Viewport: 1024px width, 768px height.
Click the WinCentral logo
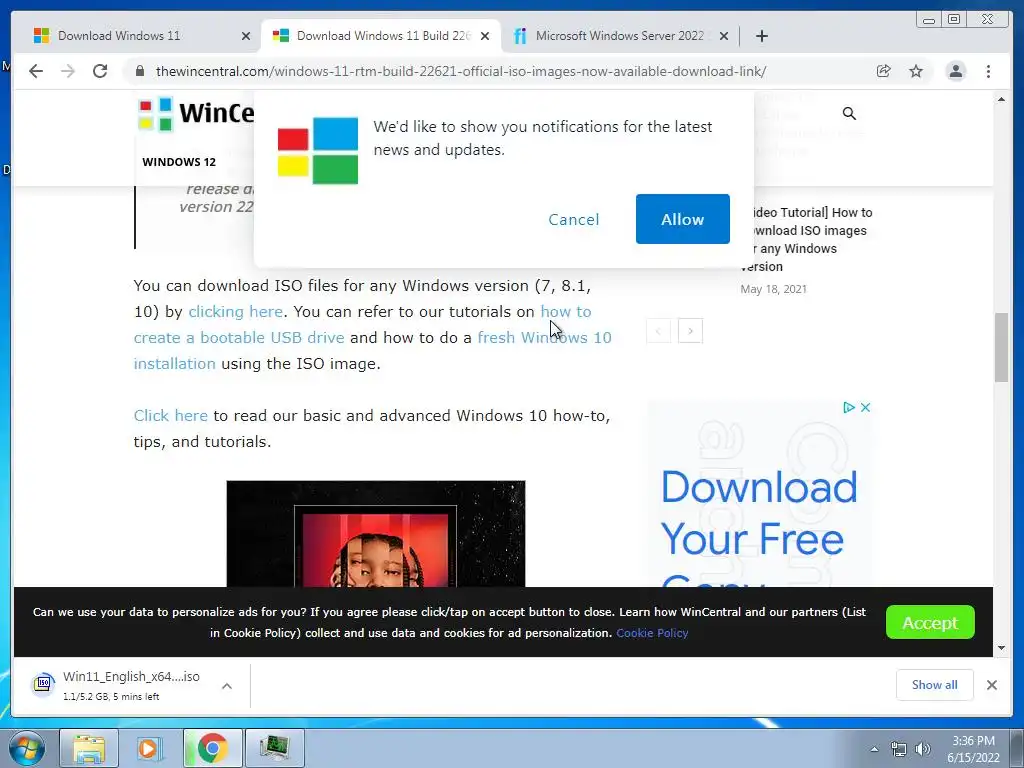tap(196, 114)
